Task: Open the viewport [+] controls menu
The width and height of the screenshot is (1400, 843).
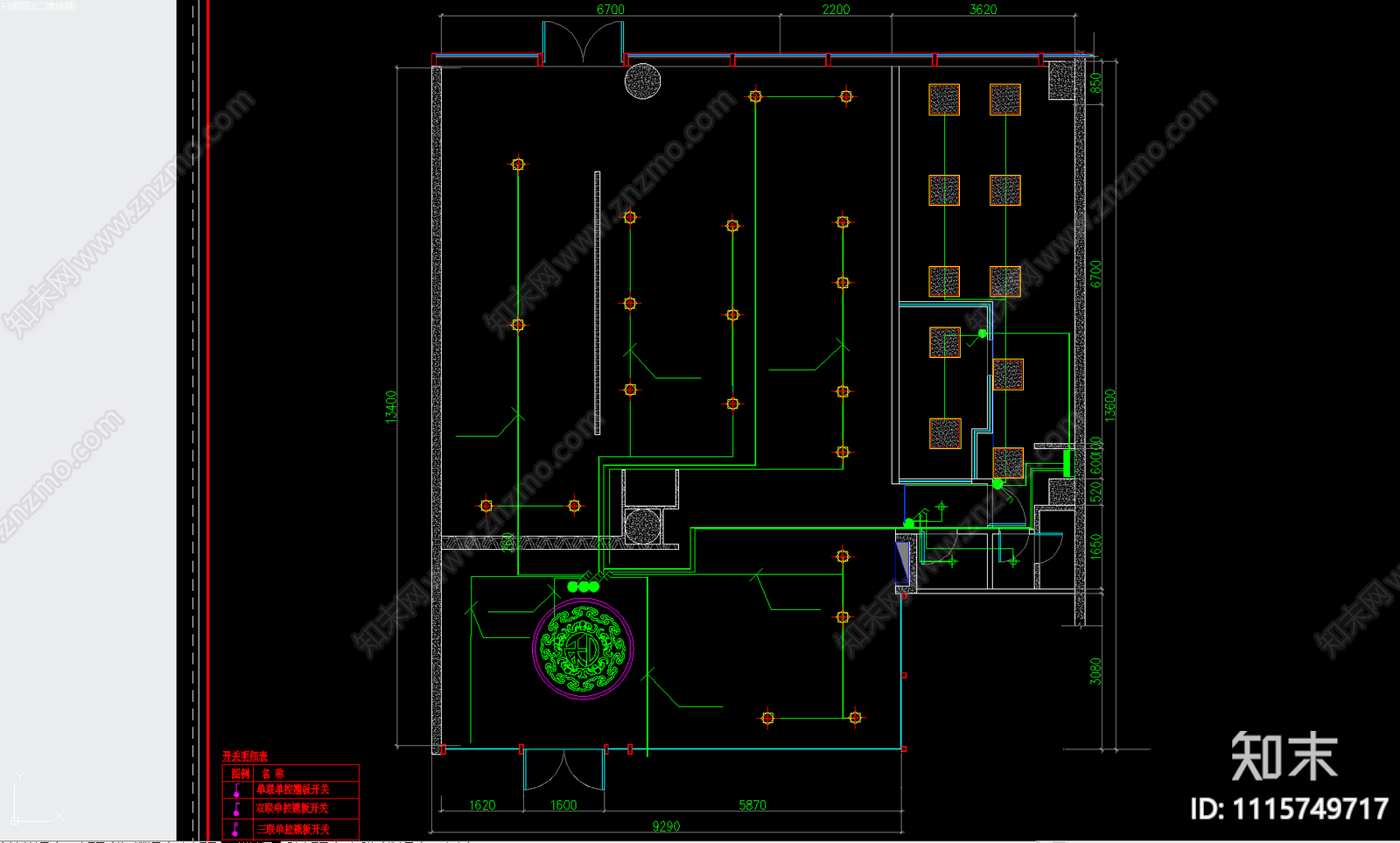Action: click(4, 5)
